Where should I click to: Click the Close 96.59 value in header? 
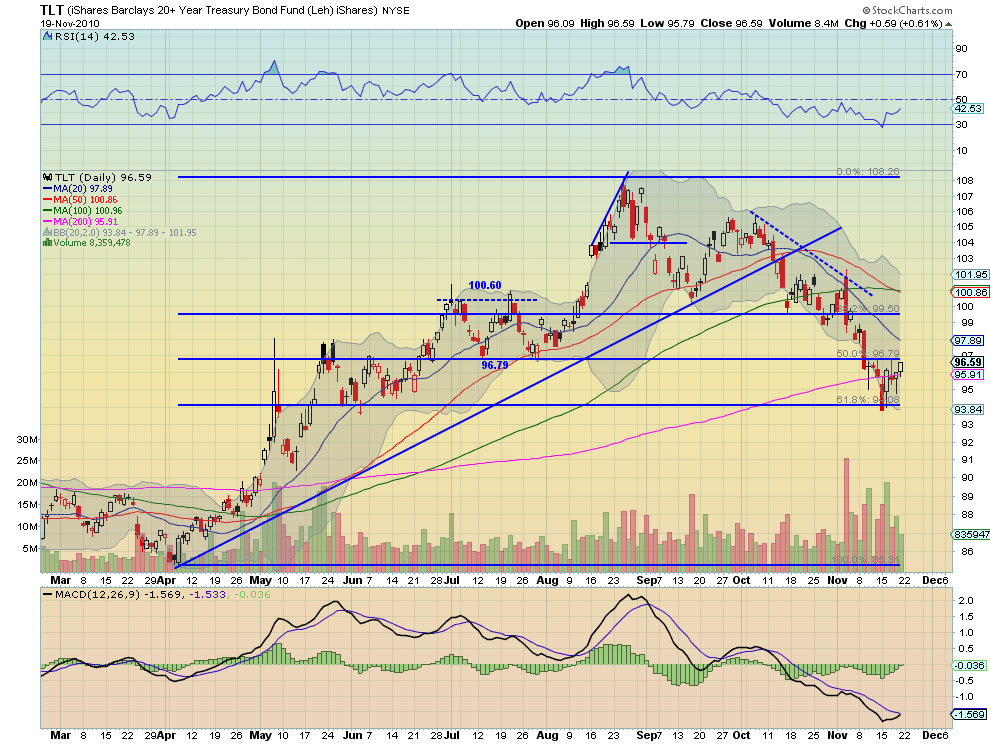(731, 23)
